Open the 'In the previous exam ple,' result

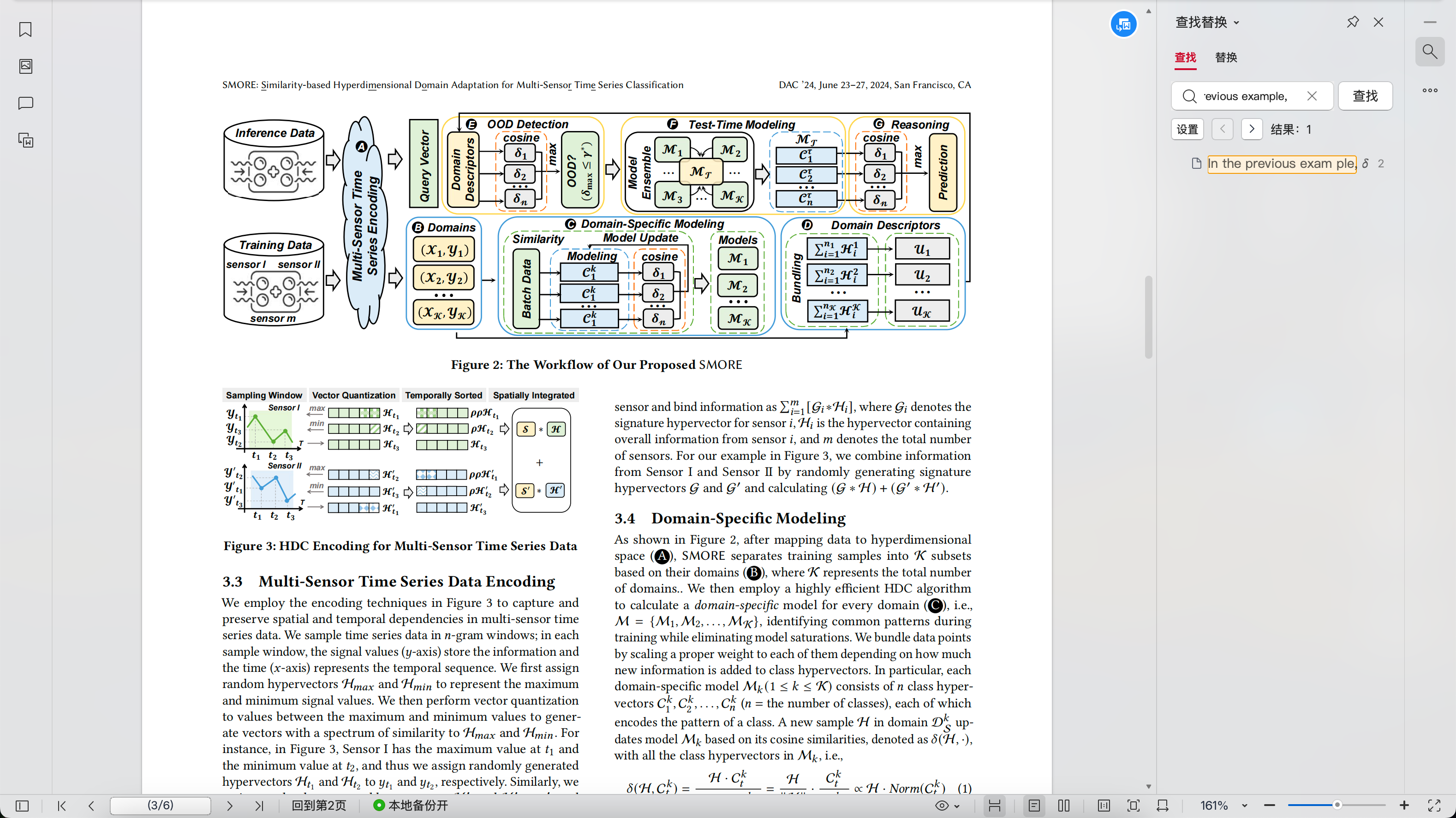1281,164
